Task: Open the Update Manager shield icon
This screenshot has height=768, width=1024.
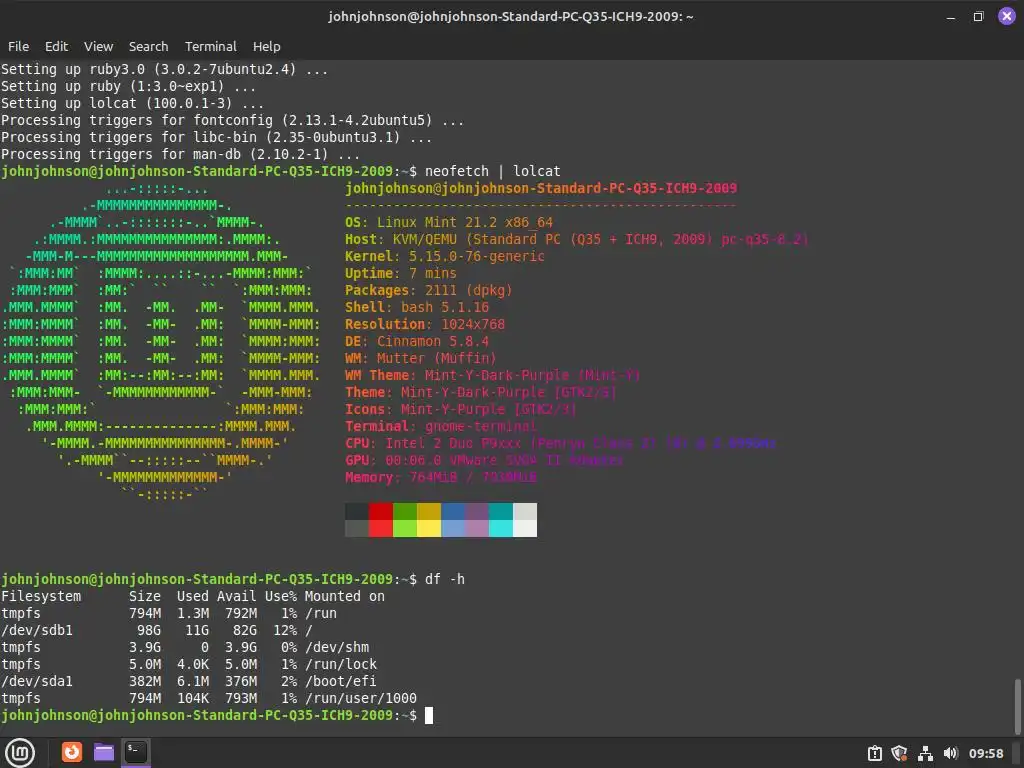Action: click(x=900, y=754)
